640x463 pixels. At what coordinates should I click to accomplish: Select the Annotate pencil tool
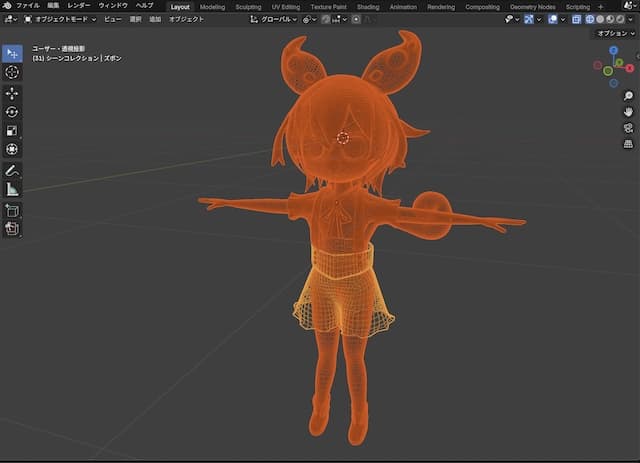tap(12, 170)
